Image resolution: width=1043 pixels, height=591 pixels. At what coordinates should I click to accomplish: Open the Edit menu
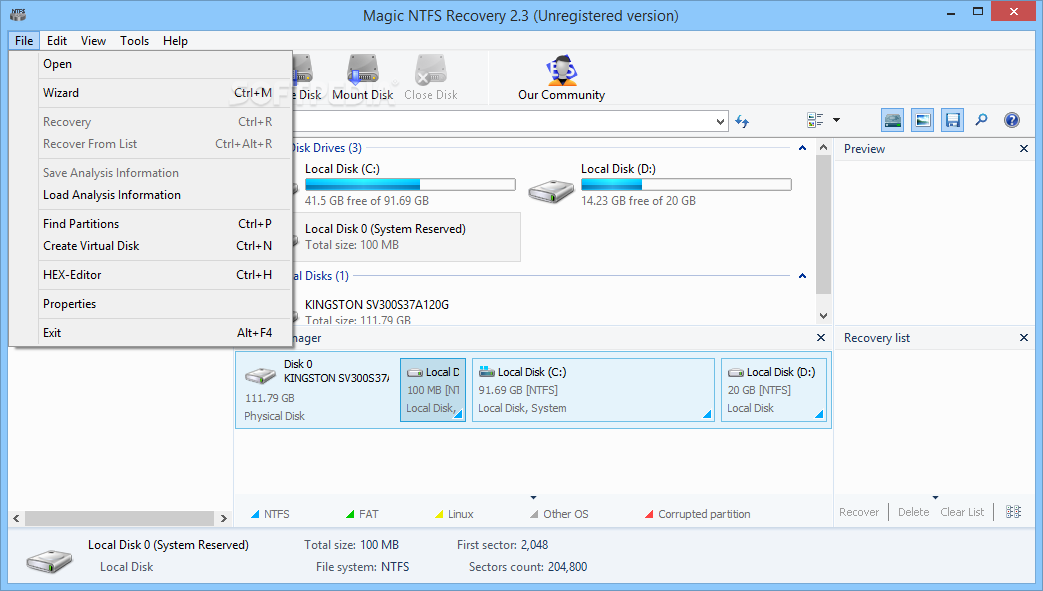[x=57, y=41]
